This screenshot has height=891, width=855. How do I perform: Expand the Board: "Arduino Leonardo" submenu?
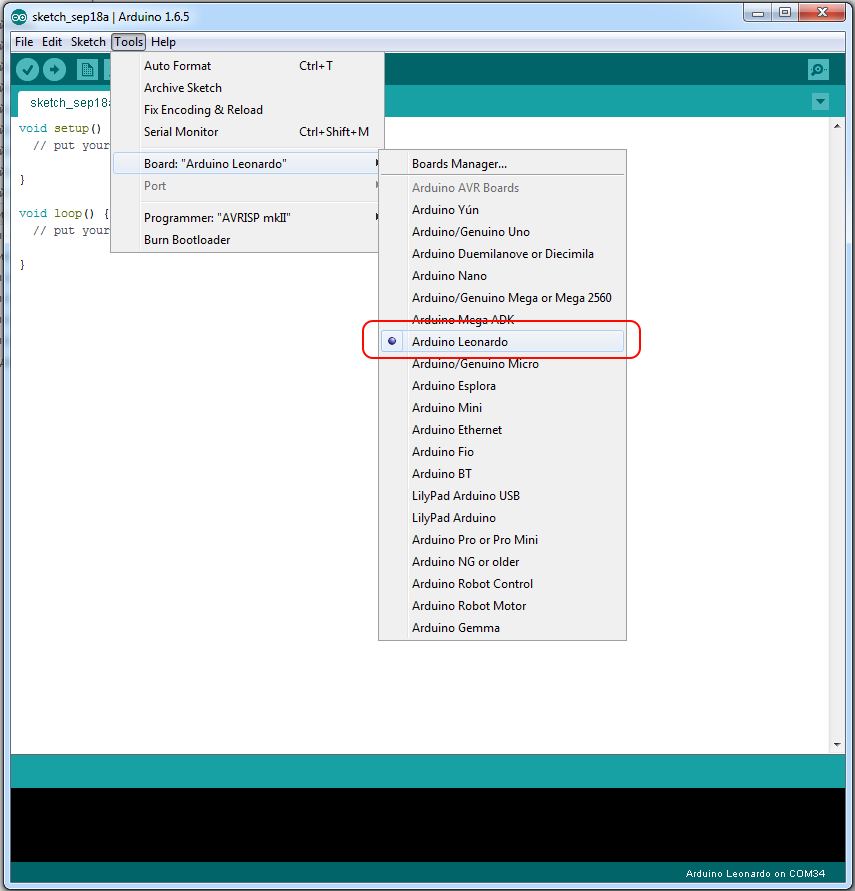(246, 164)
